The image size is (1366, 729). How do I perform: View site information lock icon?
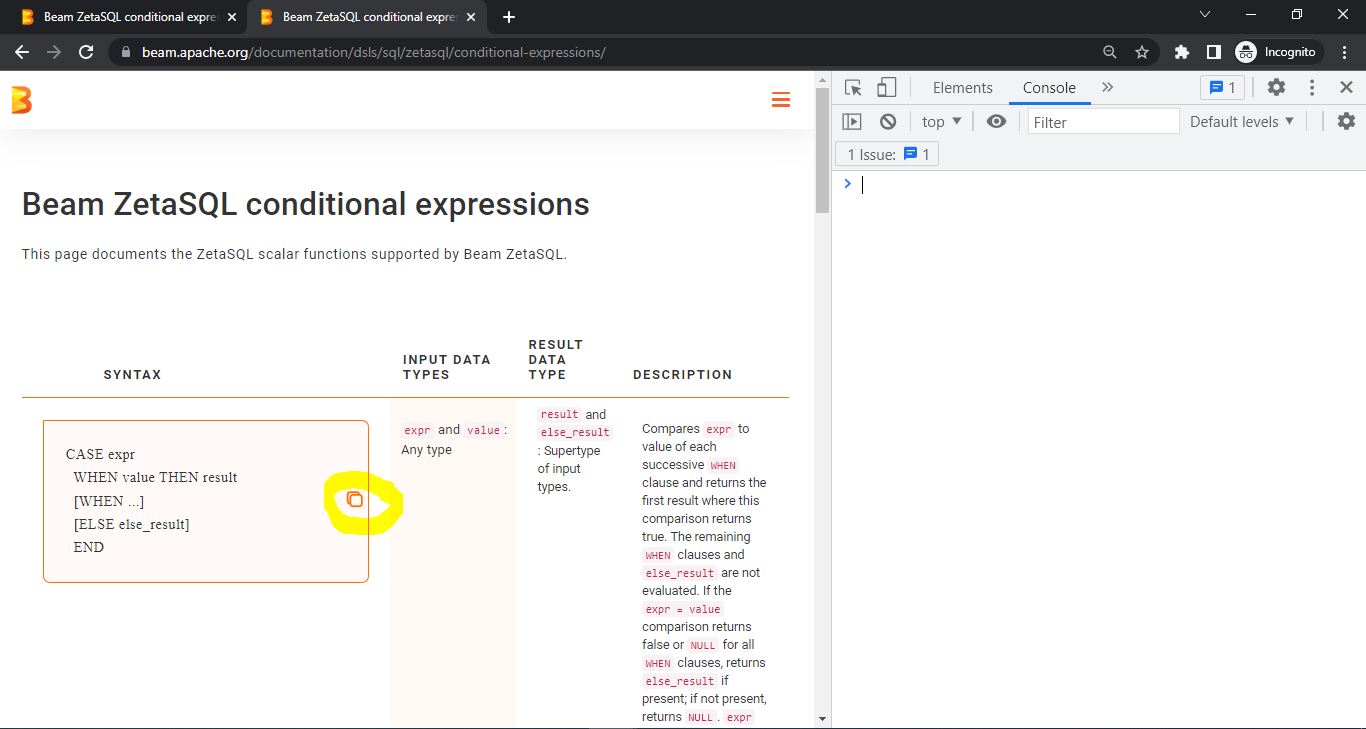(x=125, y=52)
